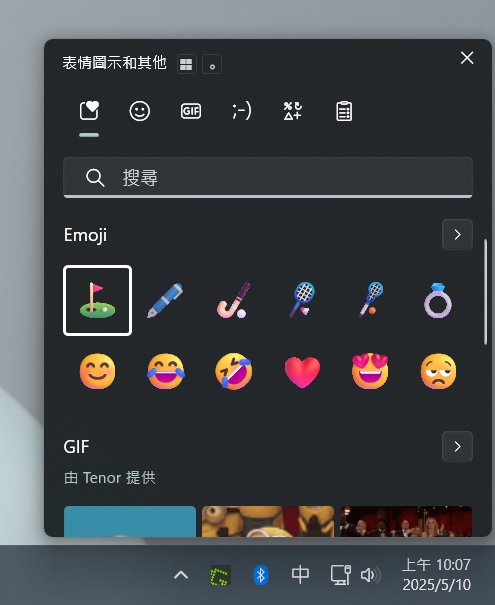Insert the tears of joy emoji
This screenshot has height=605, width=495.
coord(166,371)
